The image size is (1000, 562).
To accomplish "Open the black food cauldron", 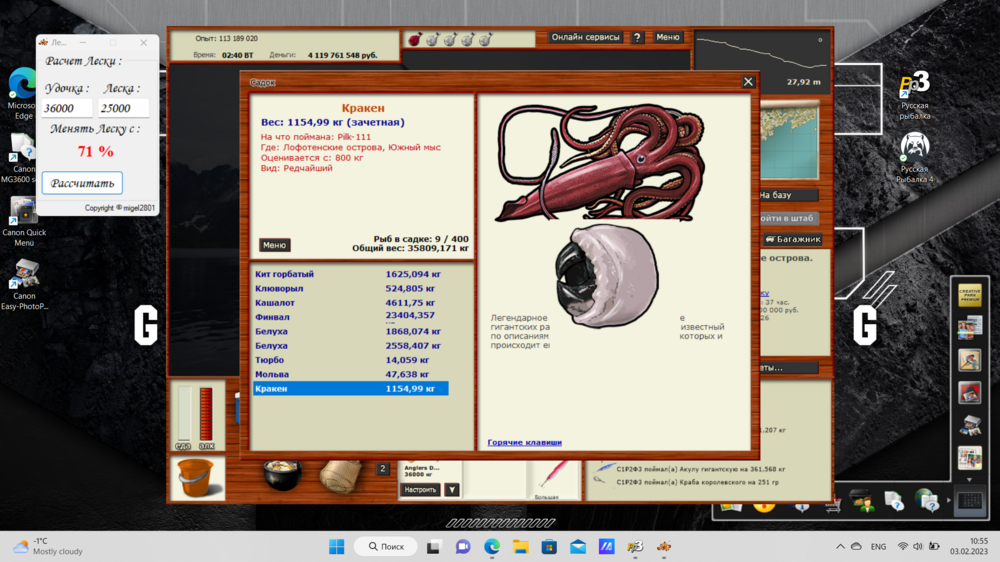I will point(281,475).
